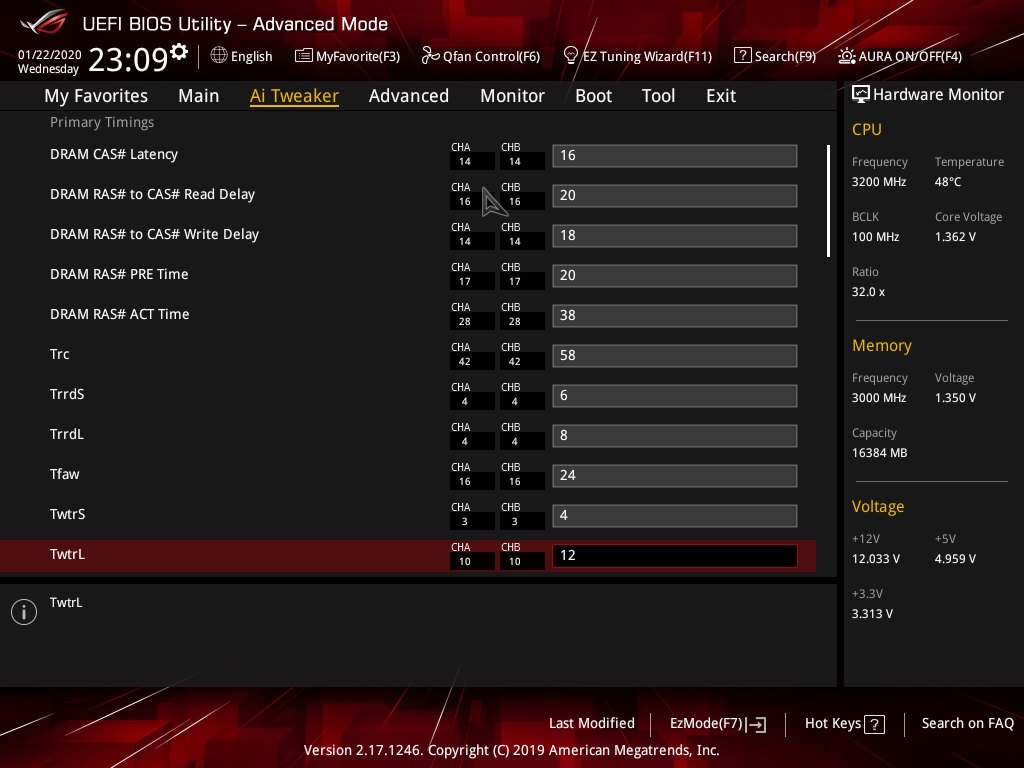Click the Qfan Control fan icon
The height and width of the screenshot is (768, 1024).
click(x=430, y=56)
